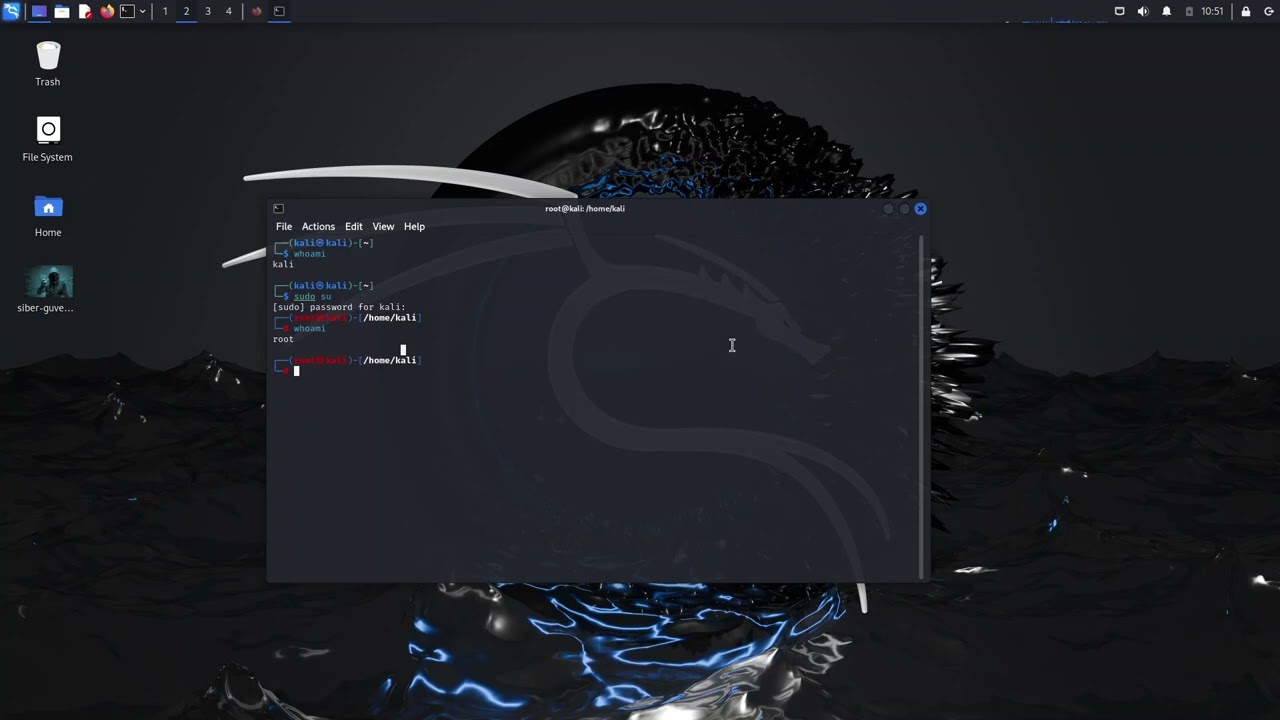The image size is (1280, 720).
Task: Click the '[sudo] password for kali:' line
Action: tap(339, 307)
